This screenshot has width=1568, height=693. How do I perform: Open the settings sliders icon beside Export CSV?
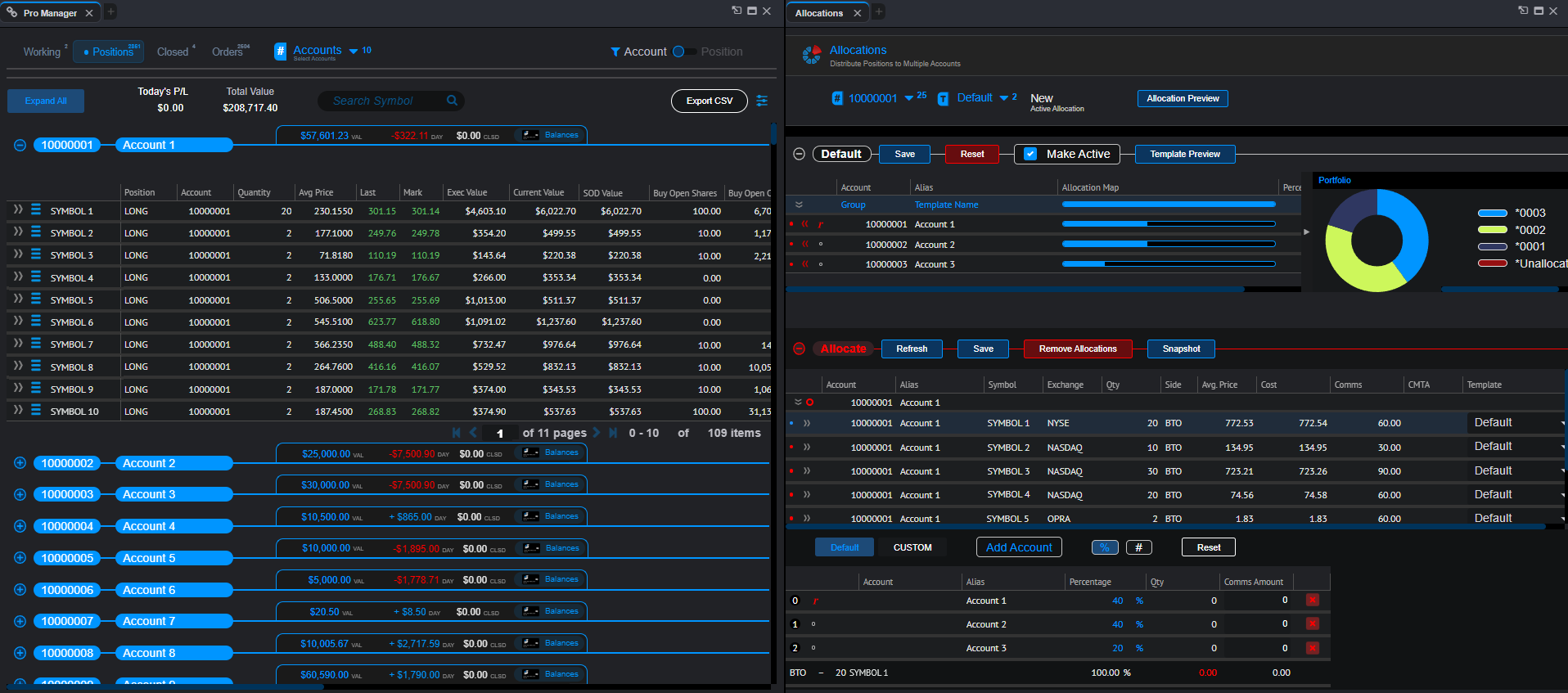coord(762,101)
